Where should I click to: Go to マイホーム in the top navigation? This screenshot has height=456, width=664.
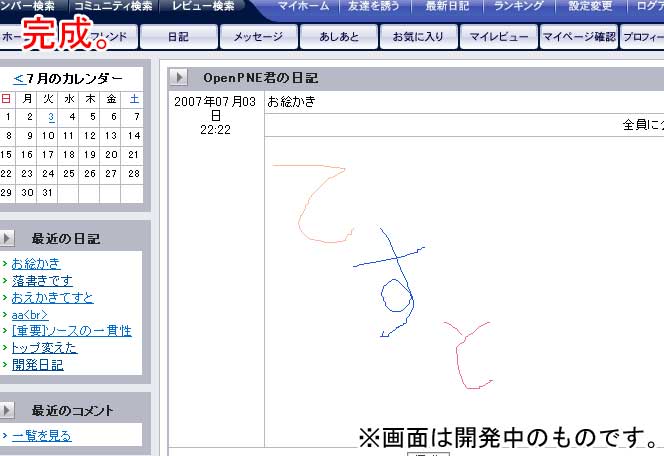tap(302, 6)
